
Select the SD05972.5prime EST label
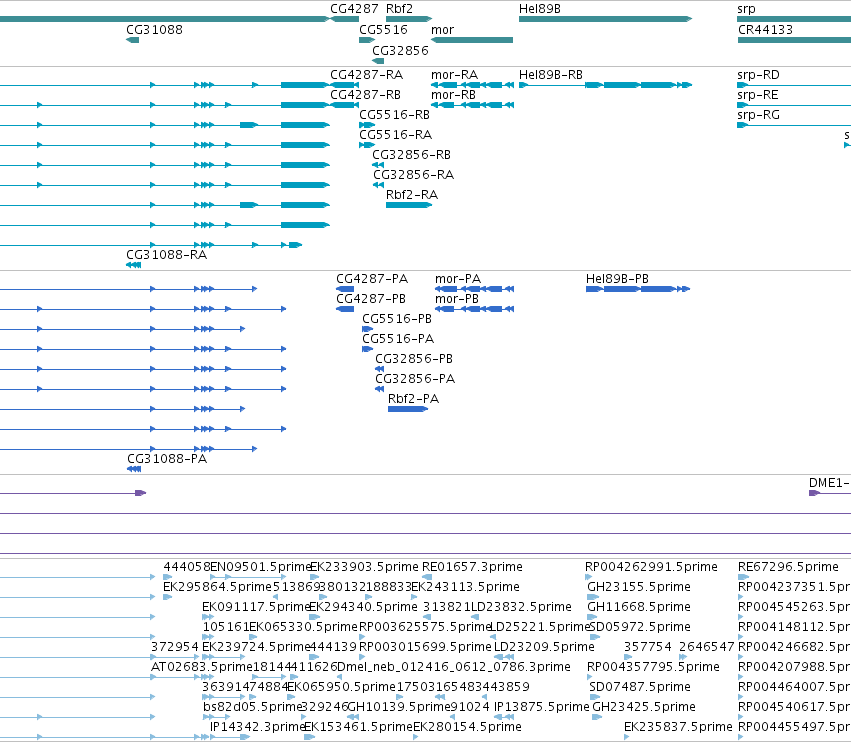(640, 627)
